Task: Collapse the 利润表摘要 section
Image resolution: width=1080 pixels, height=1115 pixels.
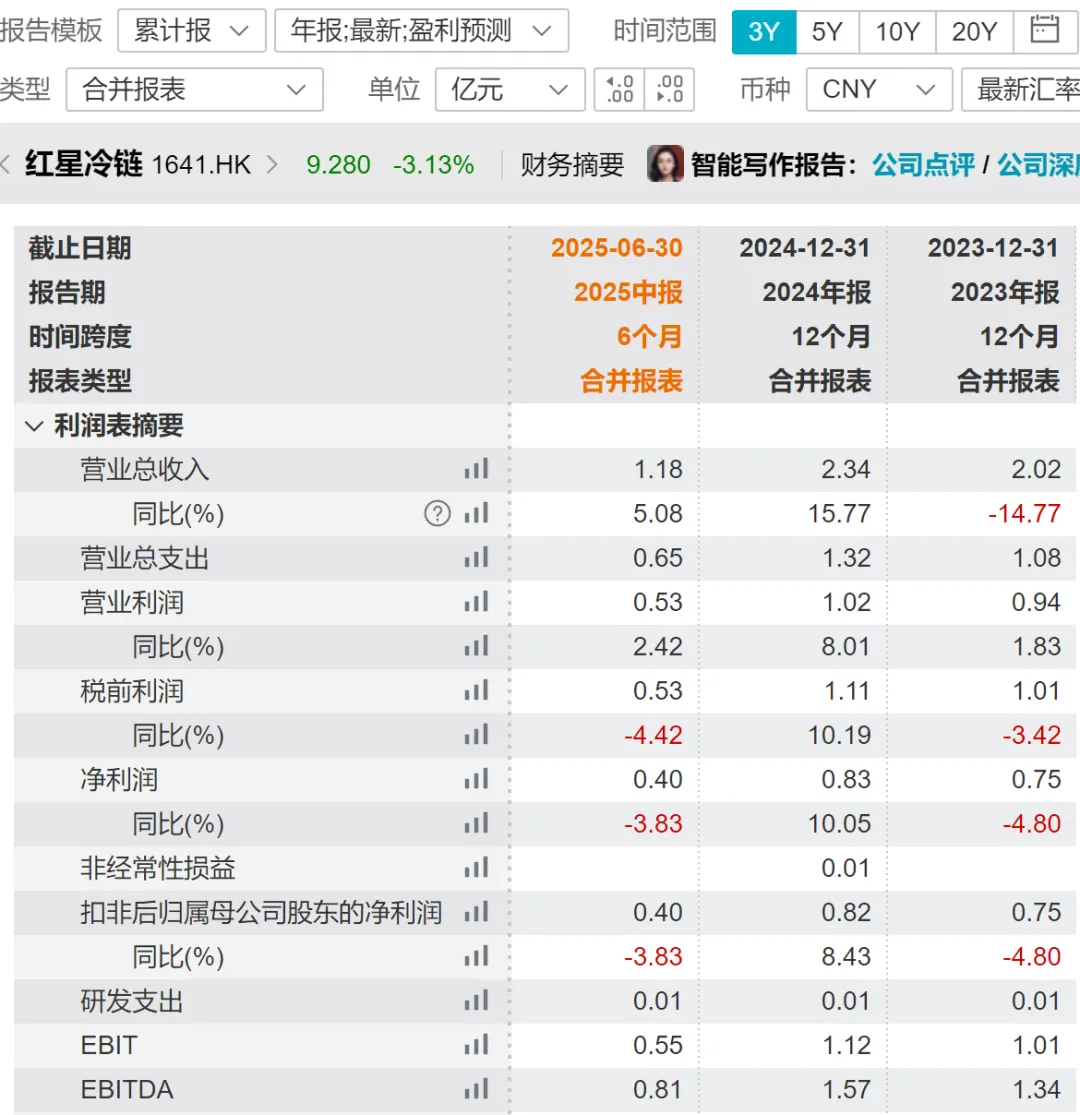Action: click(33, 426)
